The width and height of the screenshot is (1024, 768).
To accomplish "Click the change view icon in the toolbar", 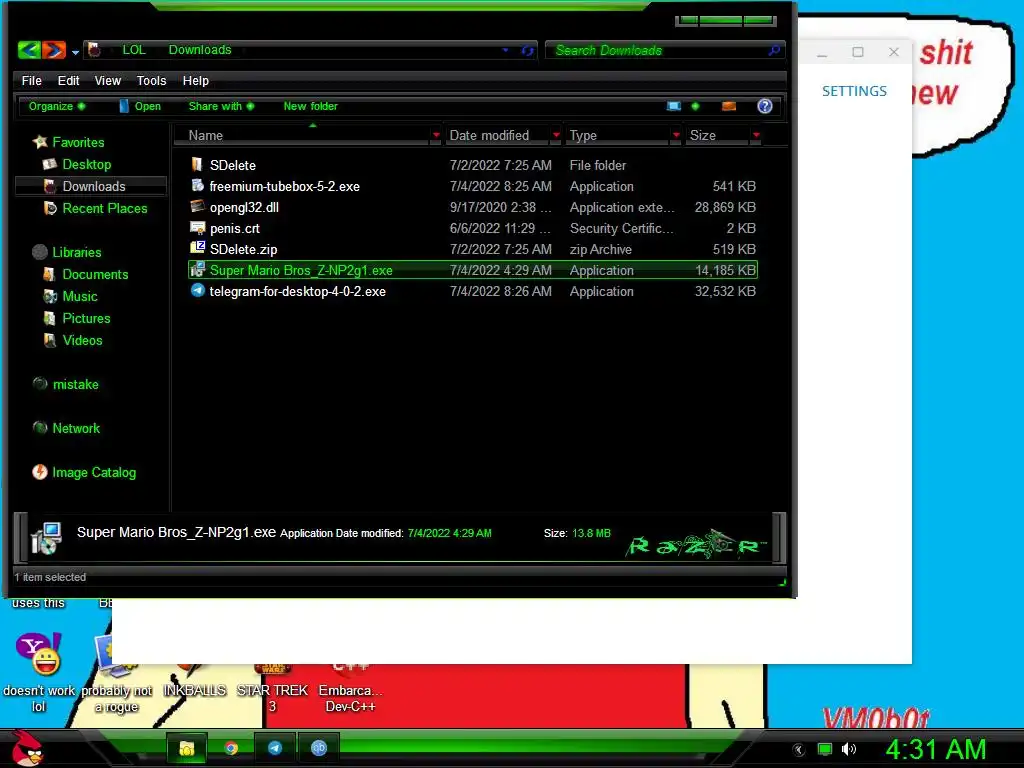I will point(673,106).
